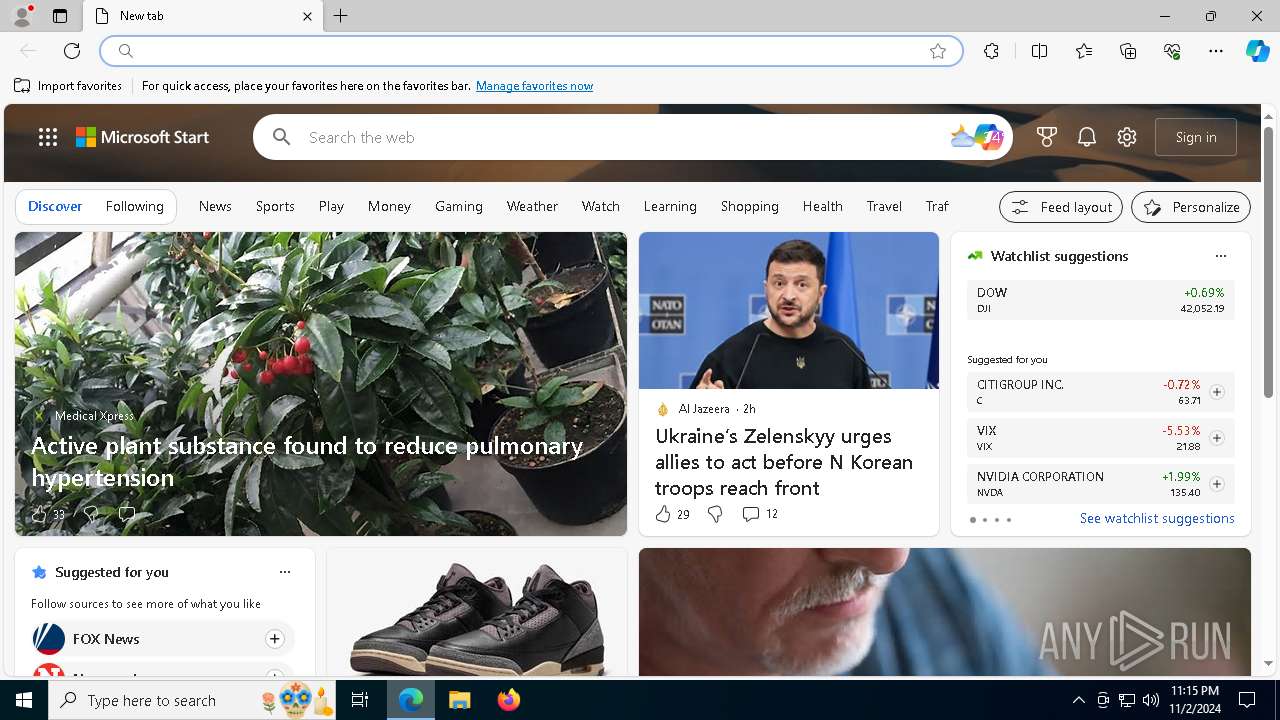Open the Health category
Screen dimensions: 1280x720
[823, 207]
